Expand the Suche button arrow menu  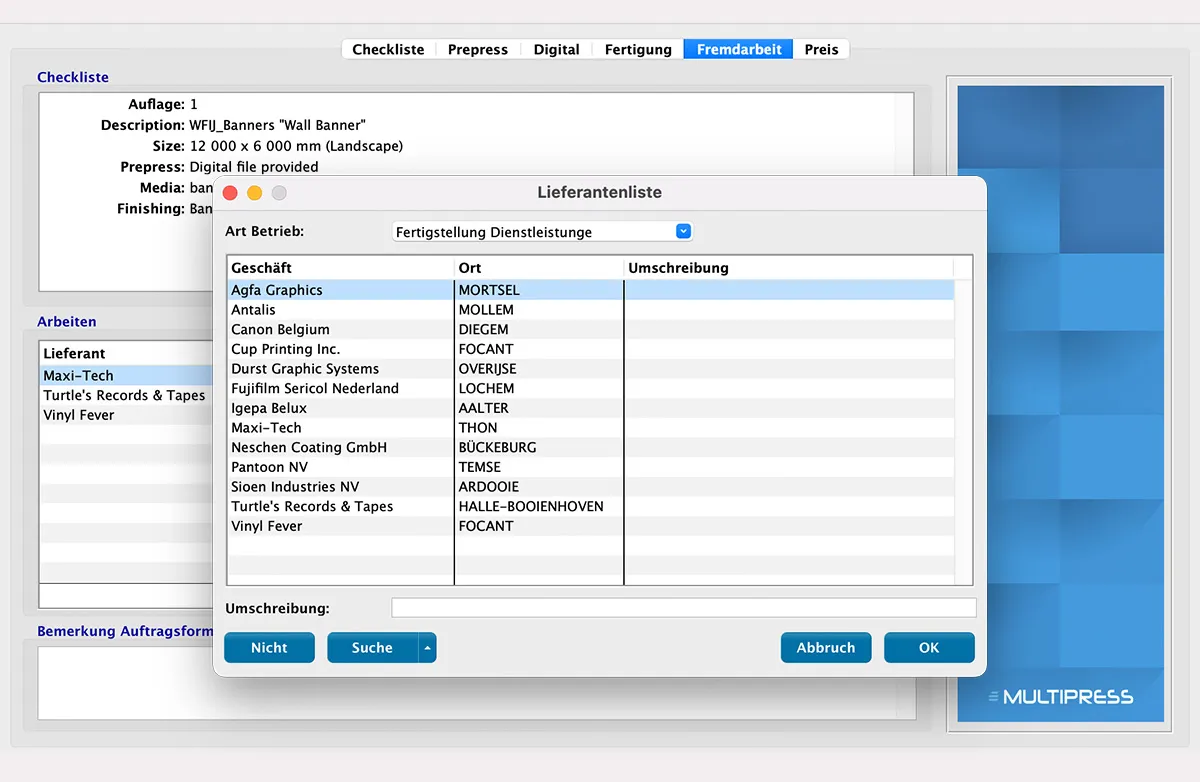(x=427, y=648)
